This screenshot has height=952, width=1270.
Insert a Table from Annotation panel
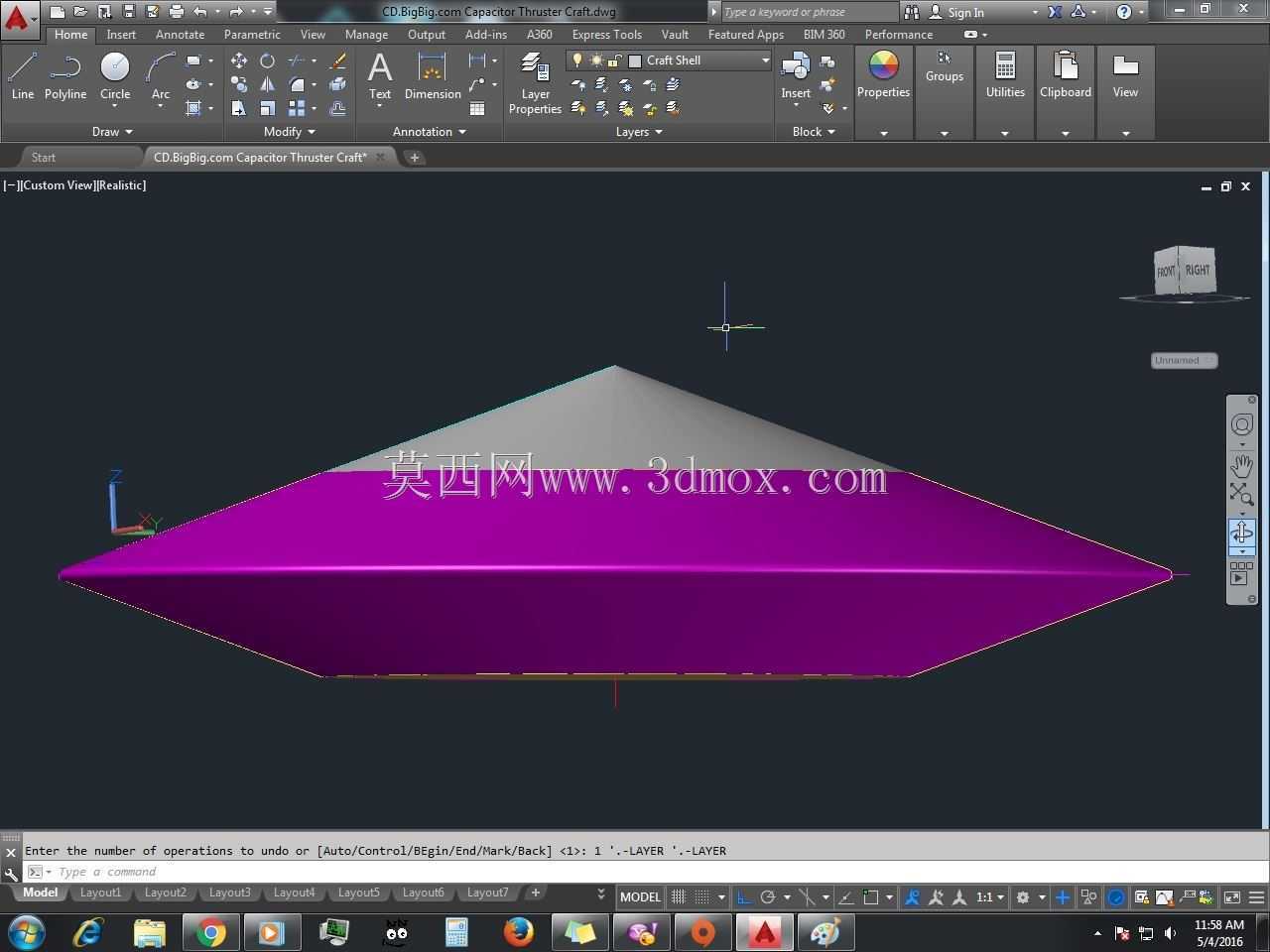coord(477,108)
